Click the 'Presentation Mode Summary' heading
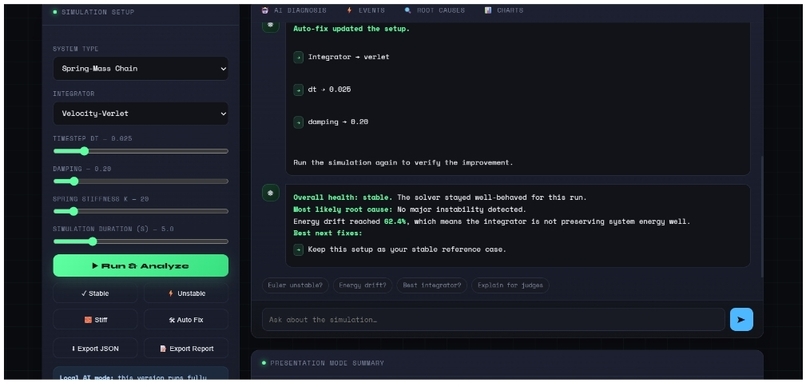 pos(327,363)
